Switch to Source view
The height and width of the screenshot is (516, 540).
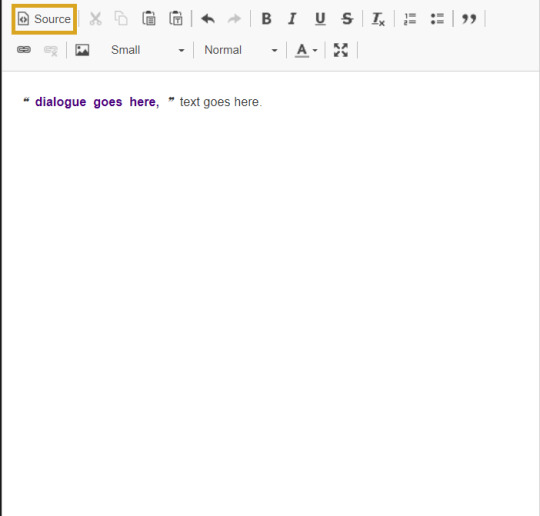click(x=44, y=19)
